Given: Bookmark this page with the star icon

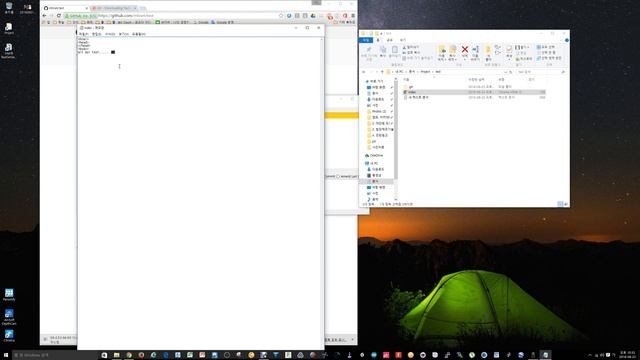Looking at the screenshot, I should [x=281, y=16].
